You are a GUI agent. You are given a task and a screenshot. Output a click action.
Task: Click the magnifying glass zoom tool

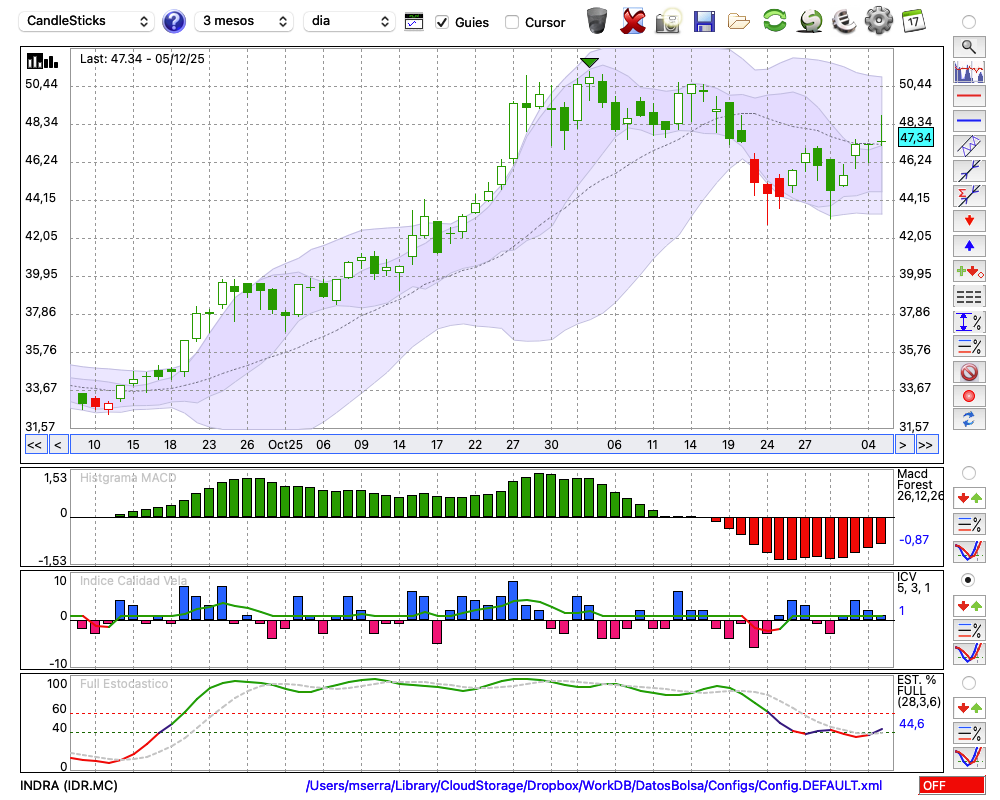click(x=968, y=46)
